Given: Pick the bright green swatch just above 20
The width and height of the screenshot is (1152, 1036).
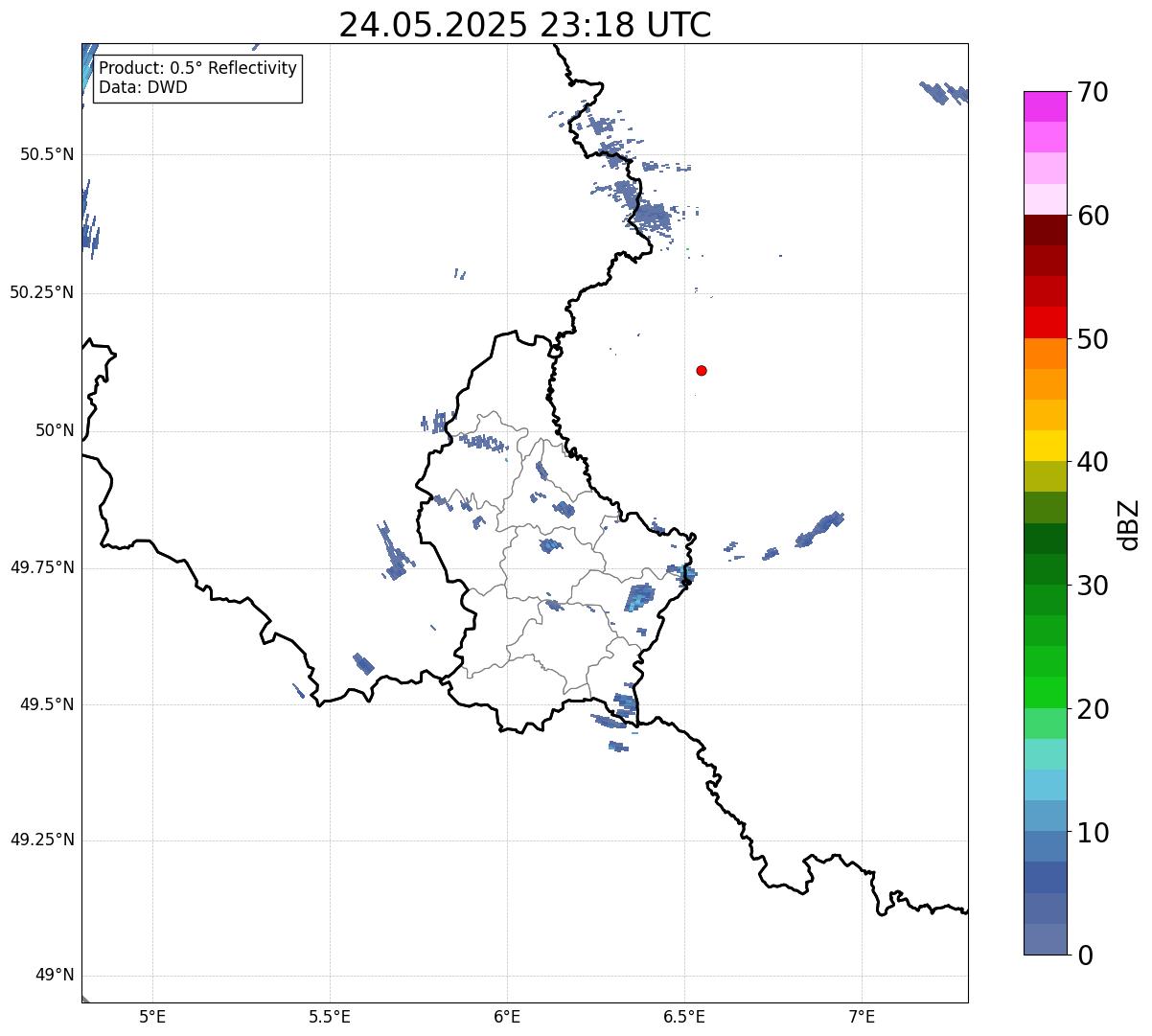Looking at the screenshot, I should point(1045,692).
